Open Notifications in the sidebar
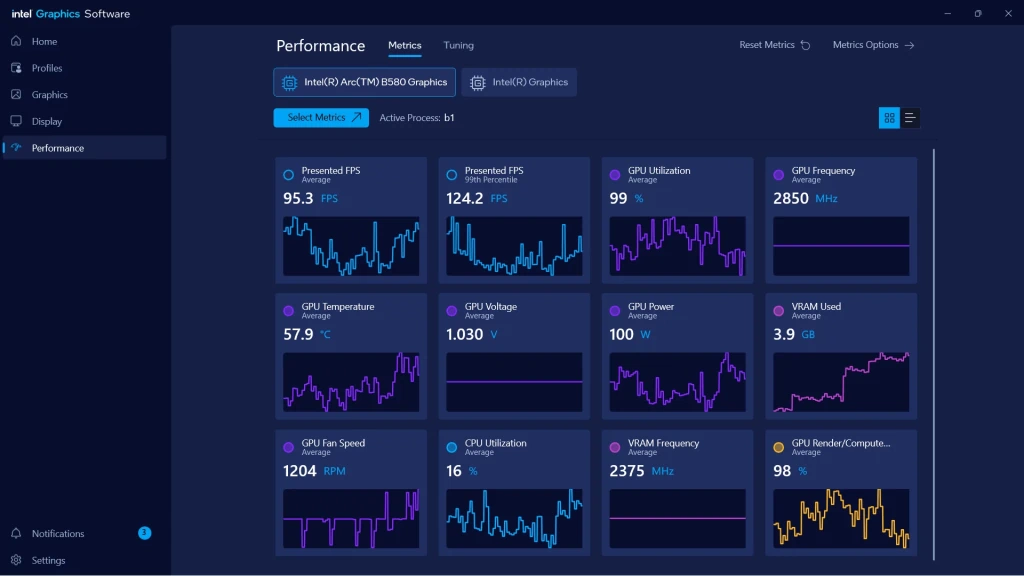The height and width of the screenshot is (576, 1024). pos(84,534)
